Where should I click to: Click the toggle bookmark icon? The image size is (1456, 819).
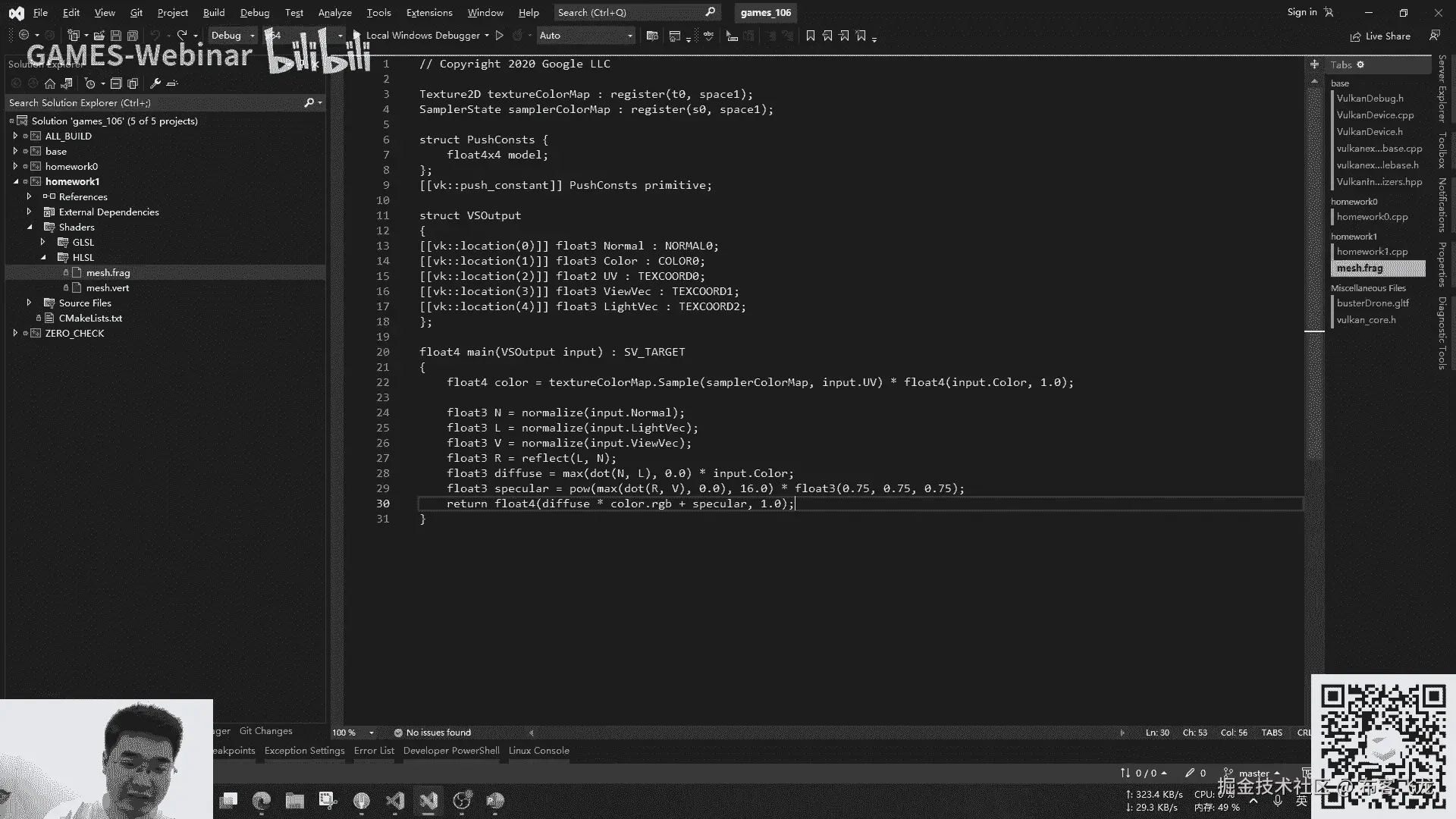tap(810, 36)
